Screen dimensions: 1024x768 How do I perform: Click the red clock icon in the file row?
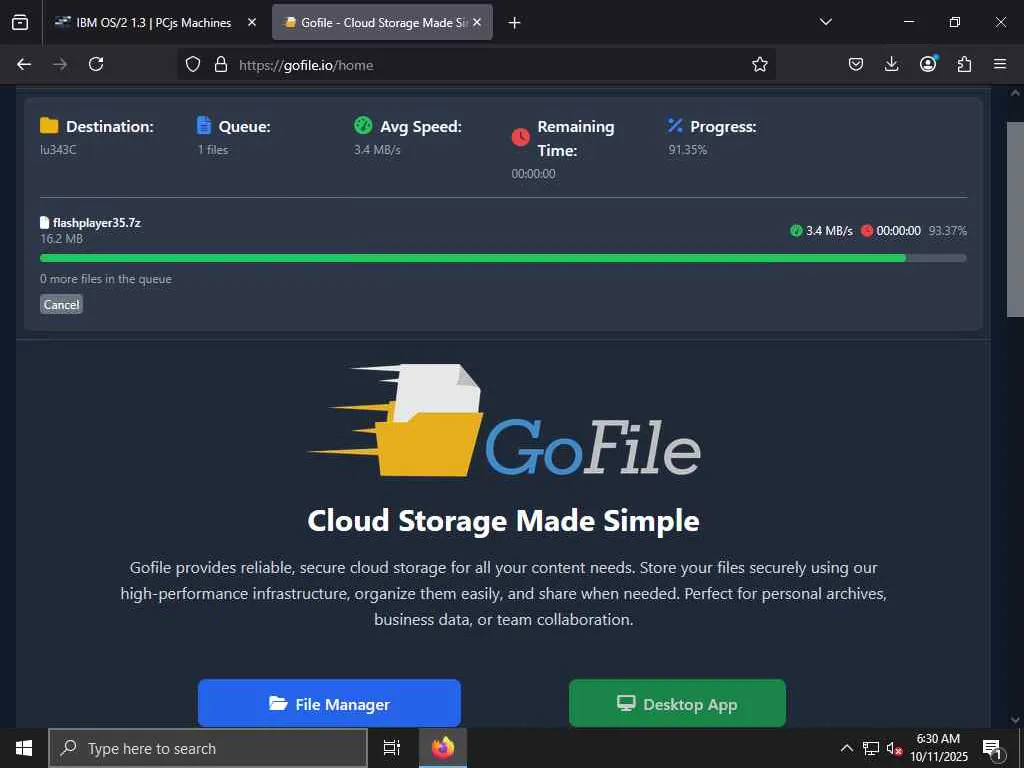tap(867, 231)
